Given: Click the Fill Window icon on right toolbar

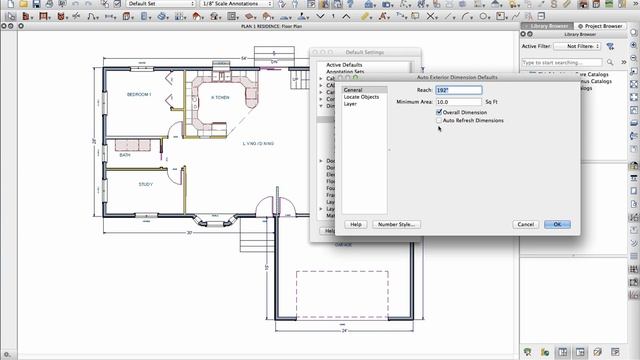Looking at the screenshot, I should (x=634, y=84).
